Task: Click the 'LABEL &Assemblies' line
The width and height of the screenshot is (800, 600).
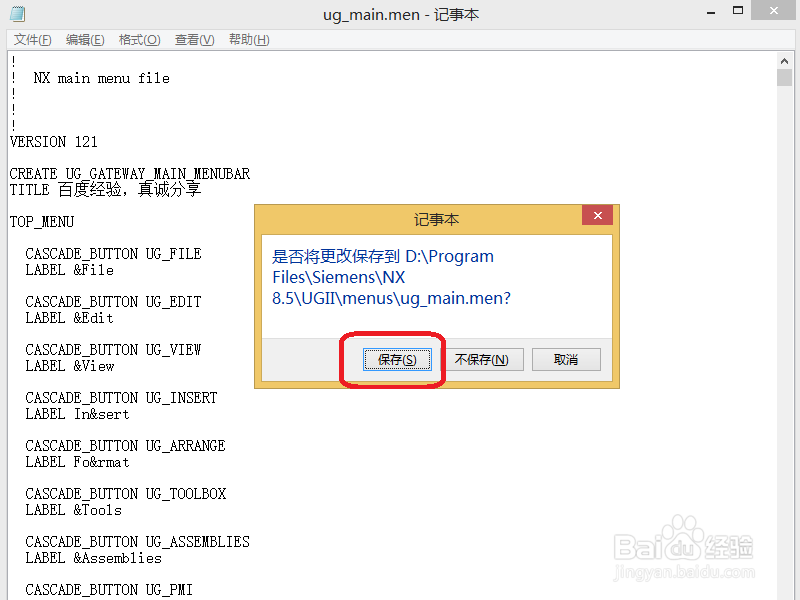Action: pos(93,558)
